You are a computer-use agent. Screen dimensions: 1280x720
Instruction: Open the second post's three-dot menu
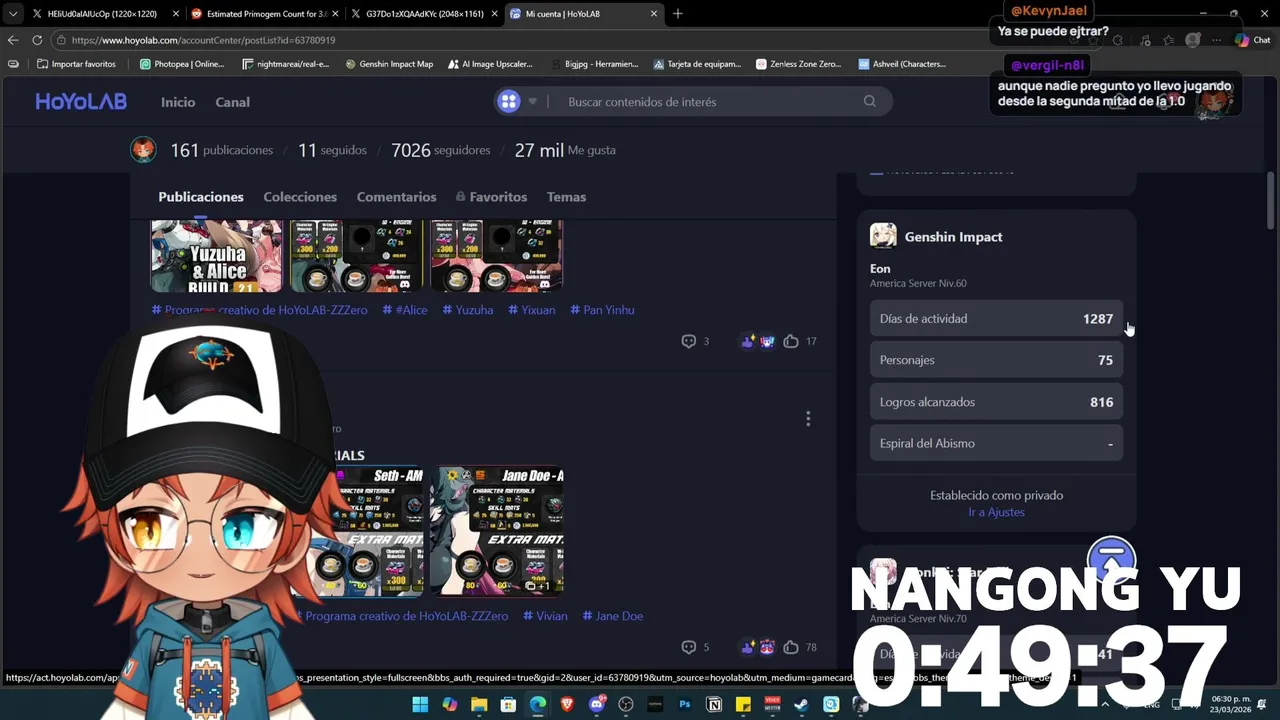pos(808,419)
